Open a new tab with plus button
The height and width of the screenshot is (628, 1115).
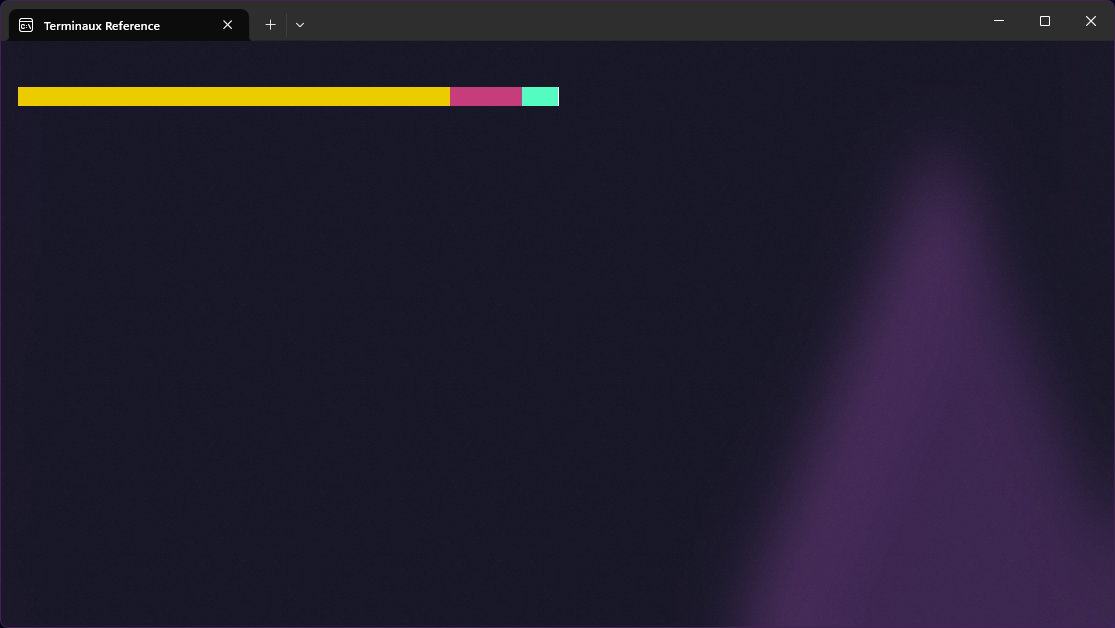point(270,25)
